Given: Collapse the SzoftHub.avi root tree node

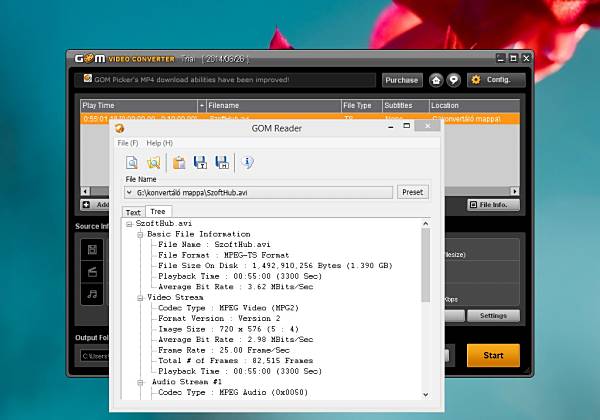Looking at the screenshot, I should (129, 224).
